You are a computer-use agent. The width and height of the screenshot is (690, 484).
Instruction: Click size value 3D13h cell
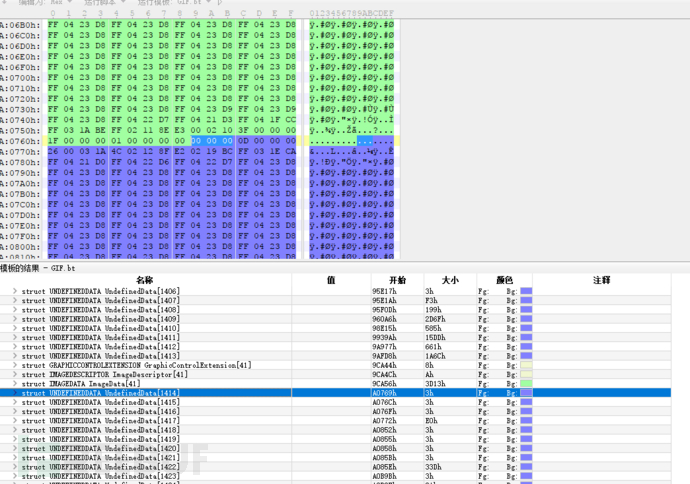point(435,383)
